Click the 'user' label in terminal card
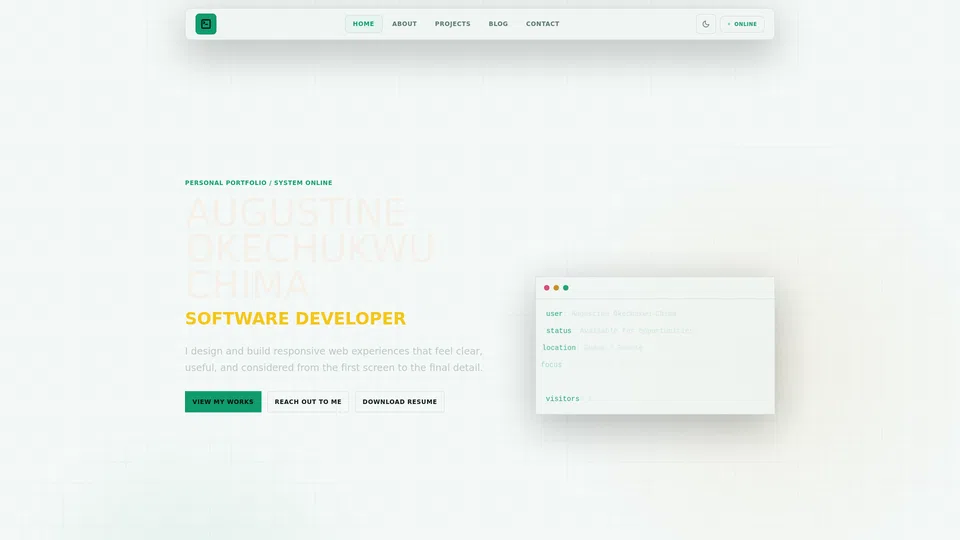The width and height of the screenshot is (960, 540). point(554,313)
